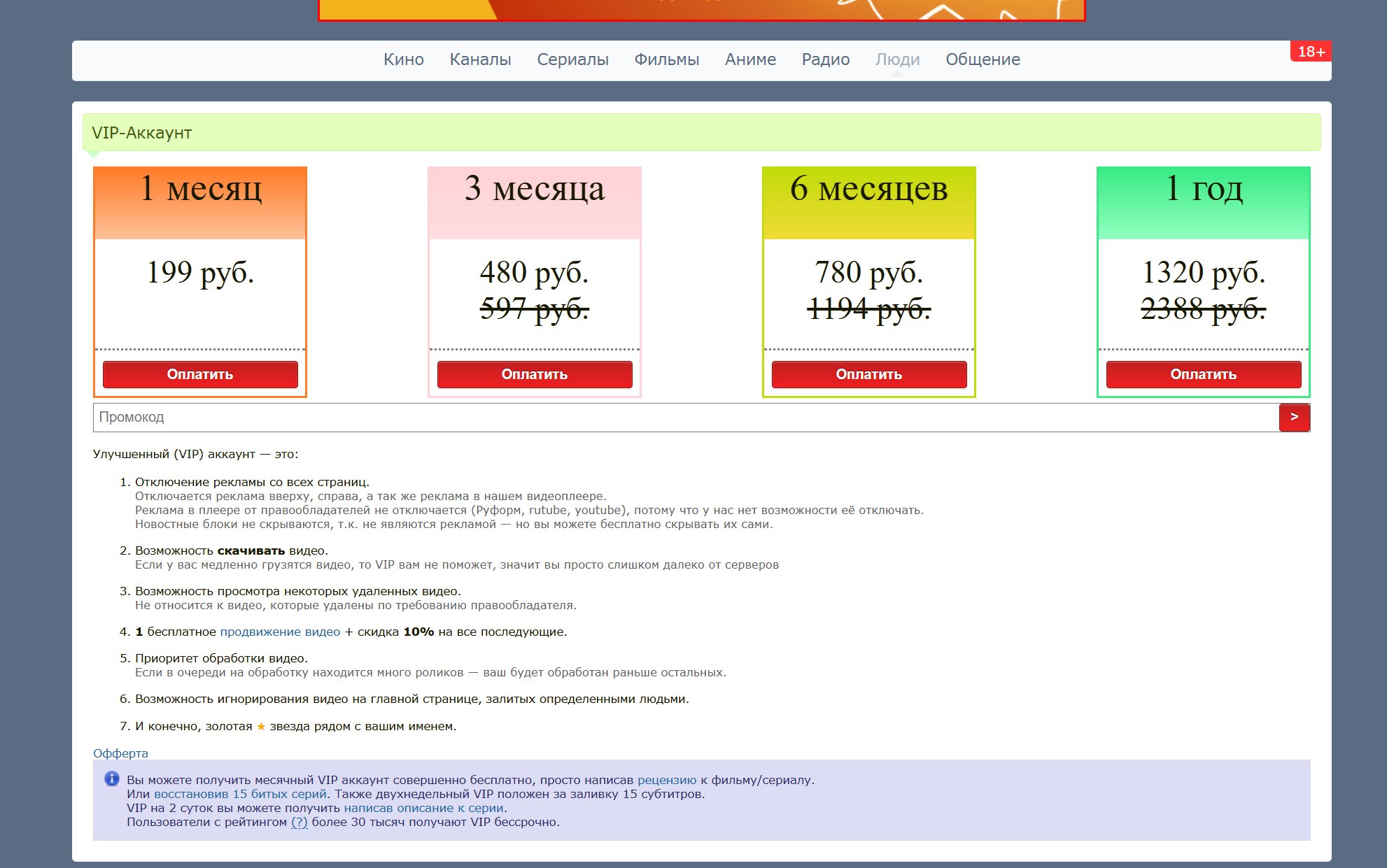The height and width of the screenshot is (868, 1387).
Task: Open the Кино menu item
Action: pos(403,59)
